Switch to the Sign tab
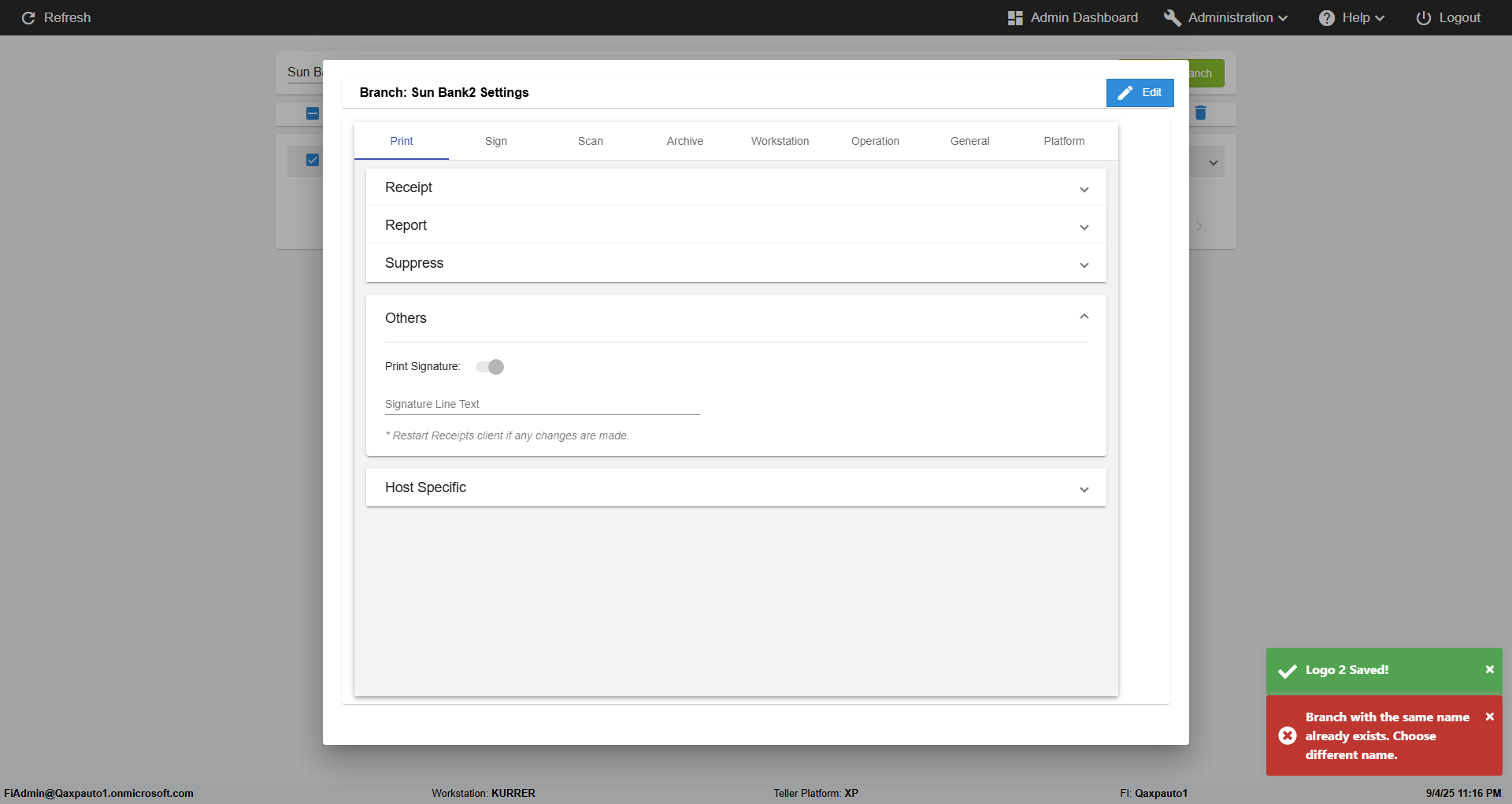The width and height of the screenshot is (1512, 804). pyautogui.click(x=496, y=141)
